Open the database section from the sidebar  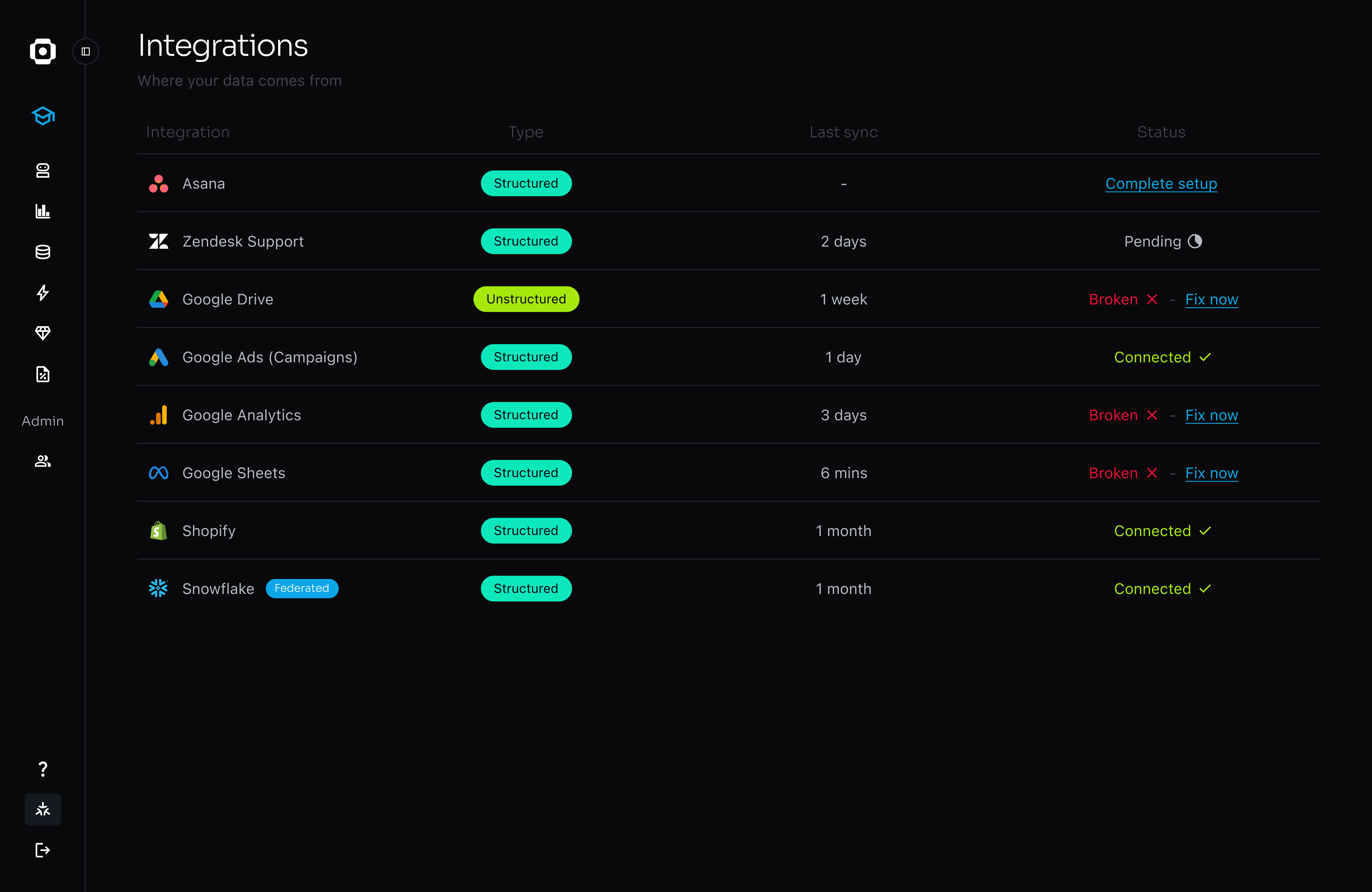click(x=43, y=251)
